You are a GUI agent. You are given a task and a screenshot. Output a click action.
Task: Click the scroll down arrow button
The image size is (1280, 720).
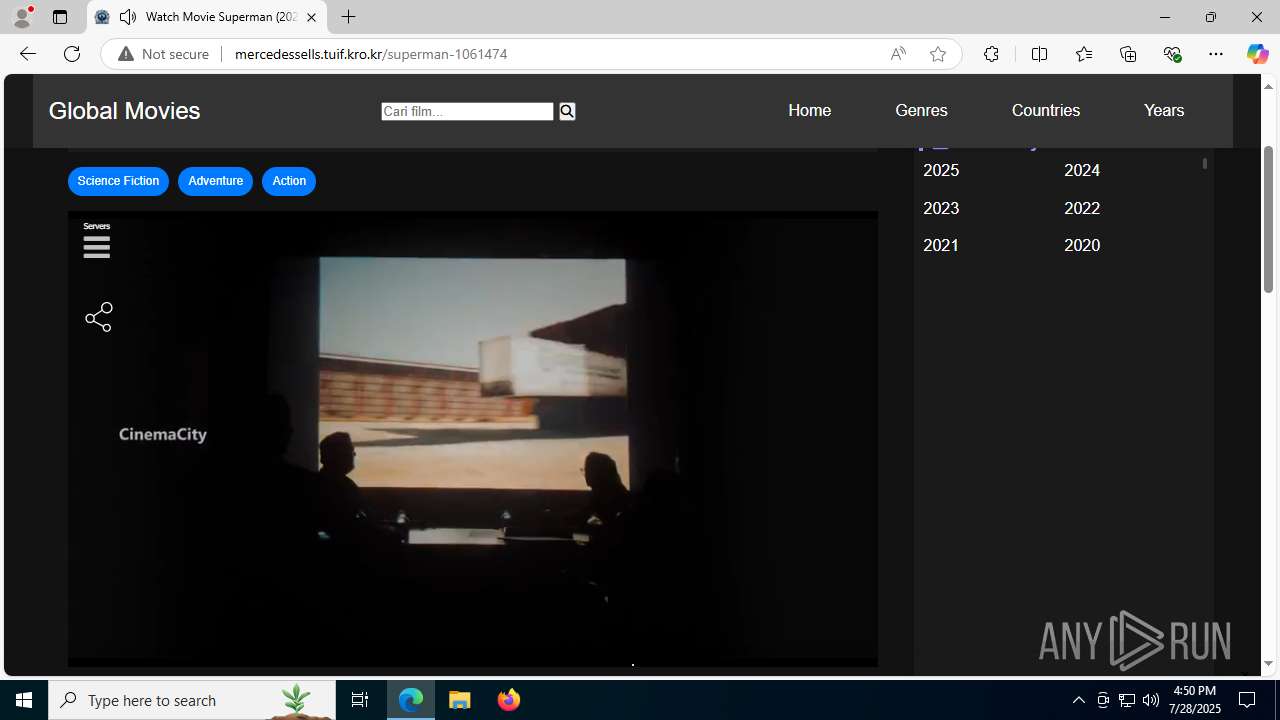click(x=1268, y=663)
